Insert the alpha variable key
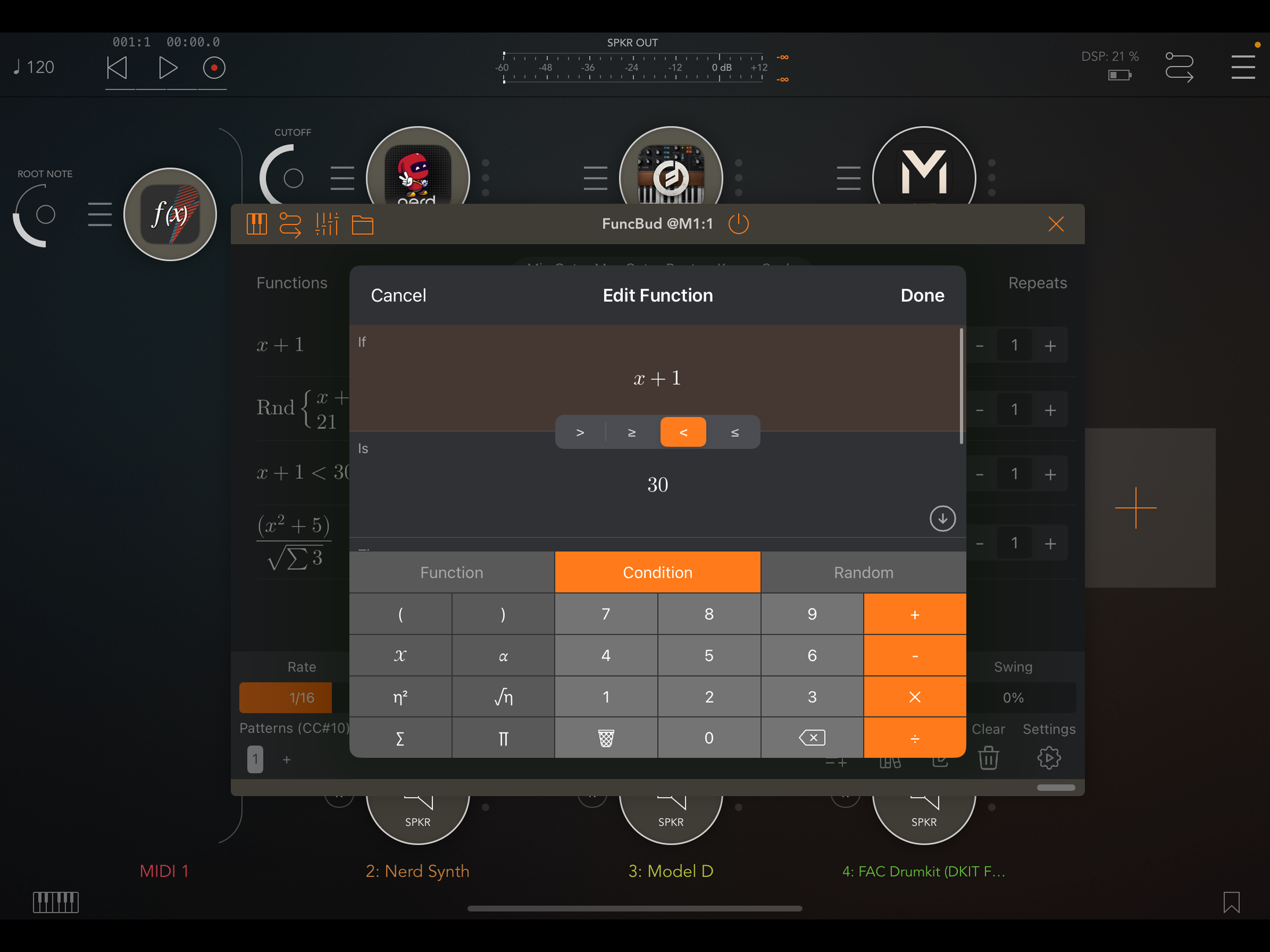Screen dimensions: 1270x952 tap(503, 655)
